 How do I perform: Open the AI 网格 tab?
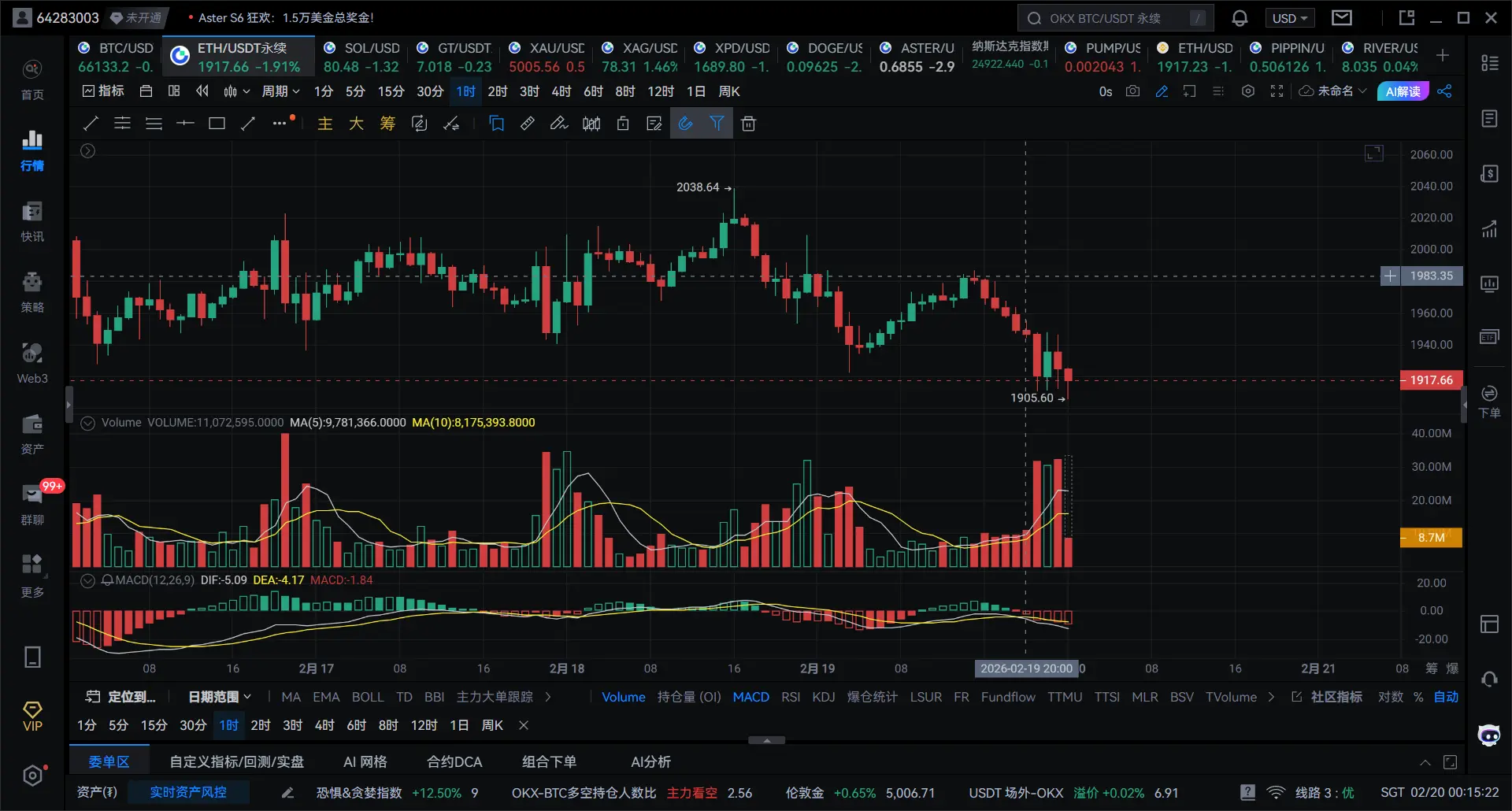365,761
